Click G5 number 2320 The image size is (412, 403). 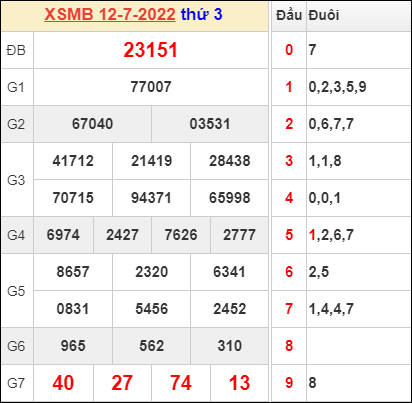(x=151, y=272)
